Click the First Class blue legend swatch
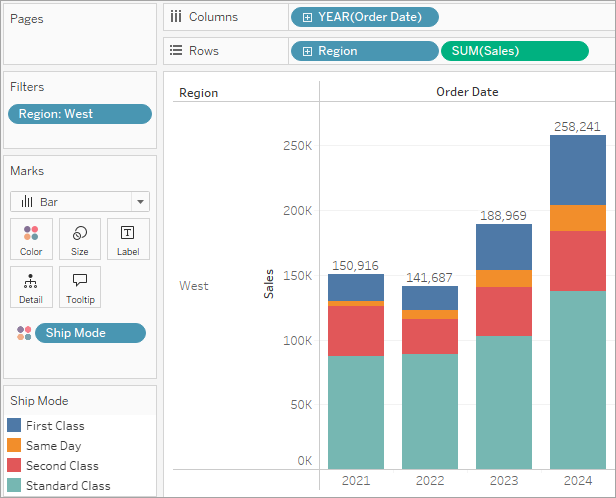The image size is (616, 498). (x=14, y=425)
